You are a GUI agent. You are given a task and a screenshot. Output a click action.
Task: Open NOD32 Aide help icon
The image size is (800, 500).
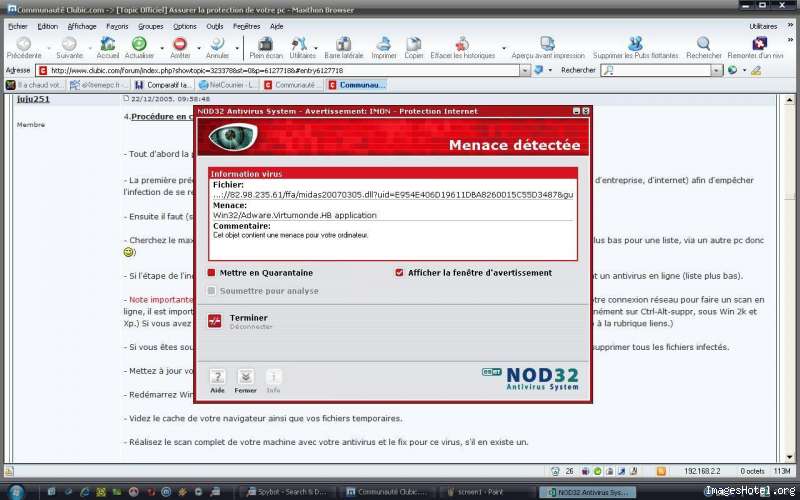[x=217, y=378]
